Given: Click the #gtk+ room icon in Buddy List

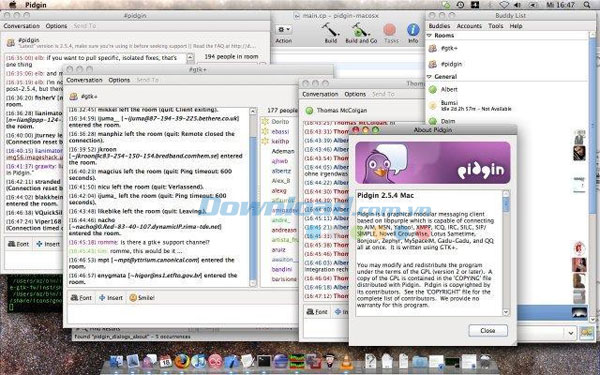Looking at the screenshot, I should coord(433,49).
